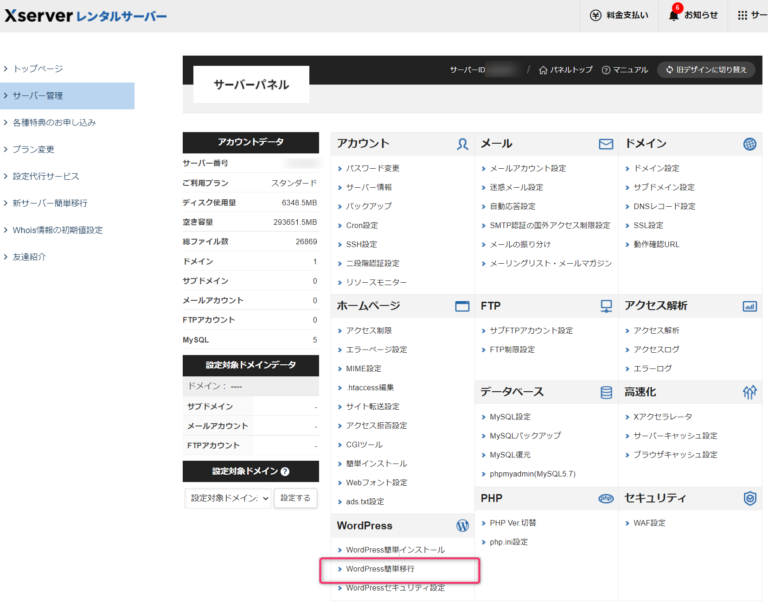Open Whois情報の初期値設定 in sidebar
This screenshot has width=768, height=616.
58,230
